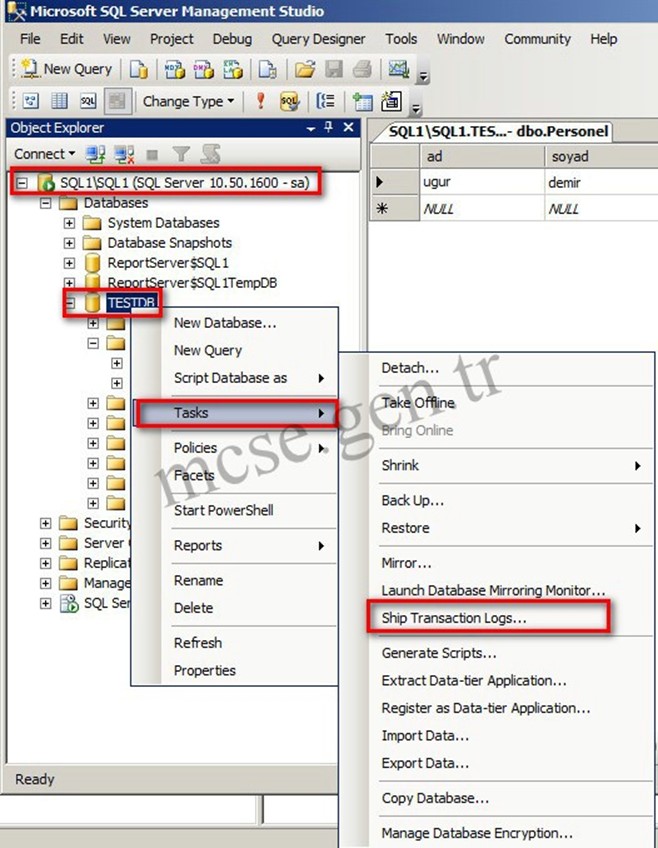Open a Database Engine Query icon
The height and width of the screenshot is (848, 658).
[139, 69]
